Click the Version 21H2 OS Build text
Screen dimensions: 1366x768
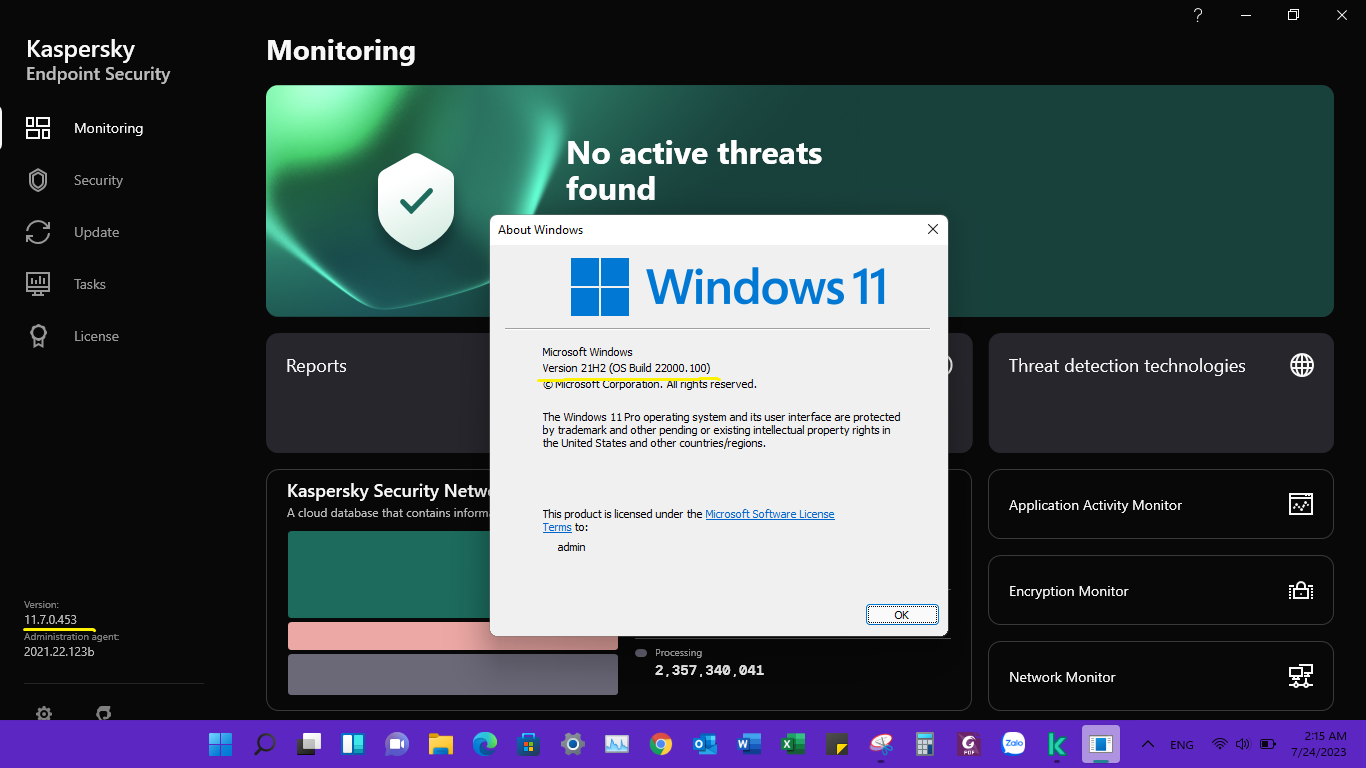point(626,368)
